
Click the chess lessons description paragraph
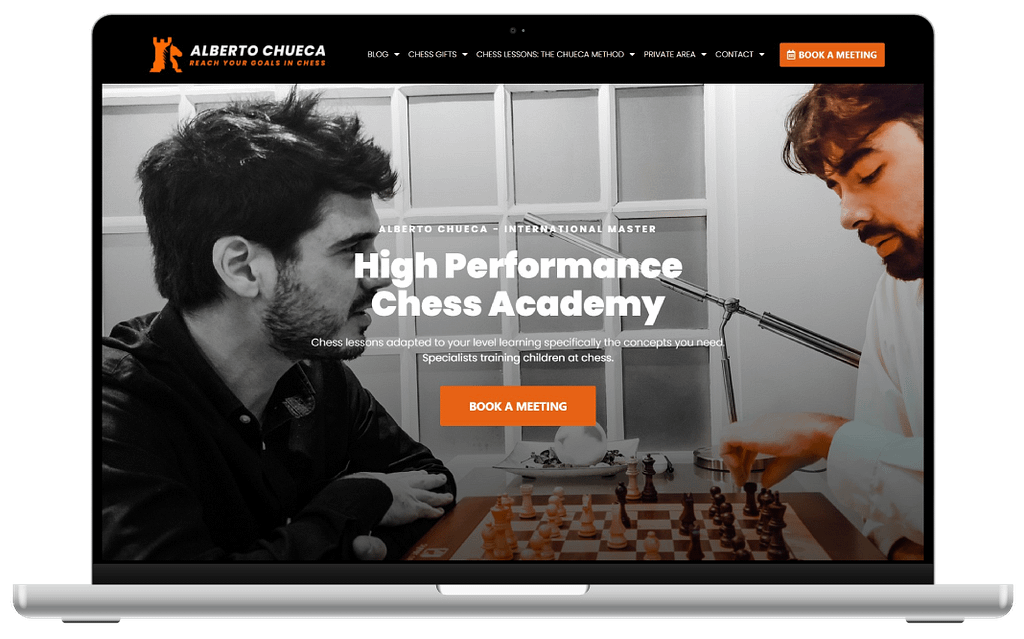coord(518,350)
